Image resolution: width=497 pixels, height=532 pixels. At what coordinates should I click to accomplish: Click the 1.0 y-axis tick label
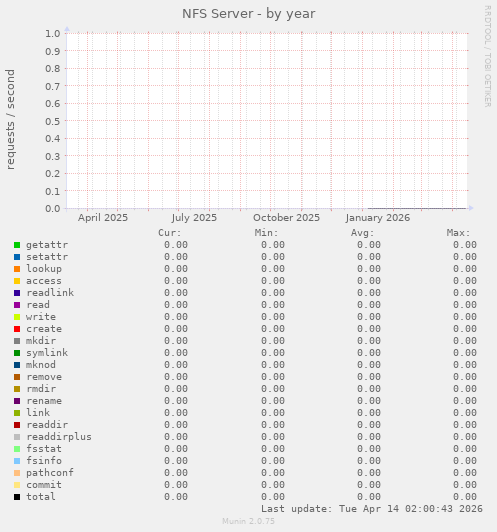(53, 33)
